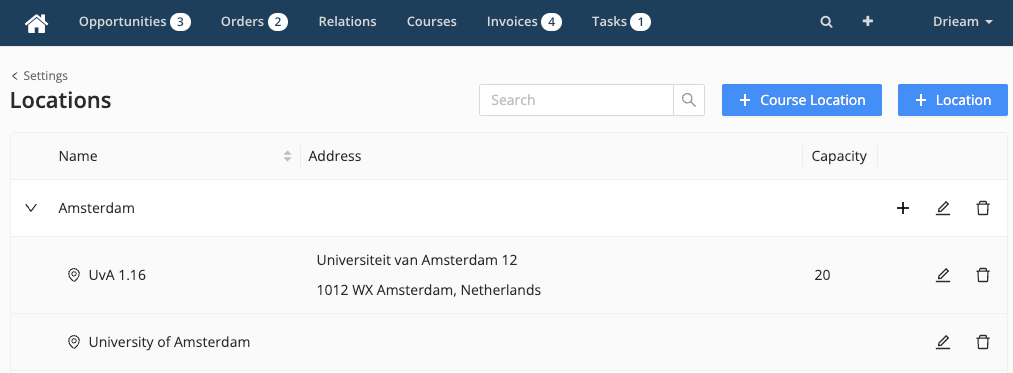Click the Name column header
The height and width of the screenshot is (373, 1013).
point(78,156)
